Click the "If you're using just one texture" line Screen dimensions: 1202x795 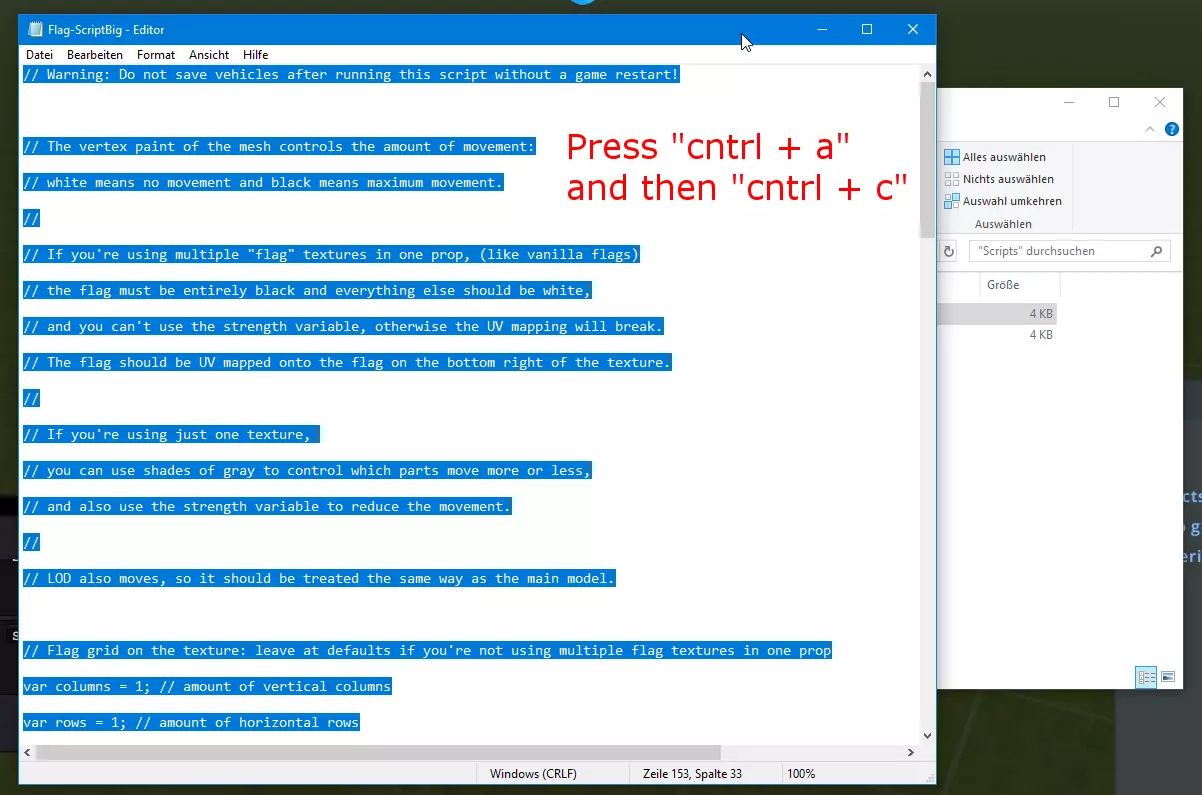[x=171, y=434]
